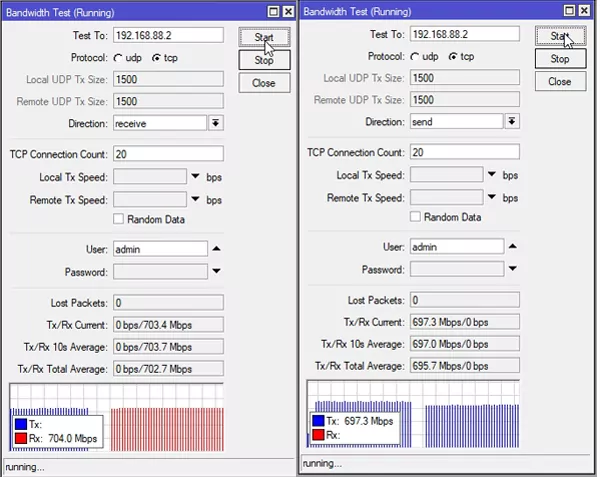Click Close button in right window
The image size is (600, 477).
559,81
